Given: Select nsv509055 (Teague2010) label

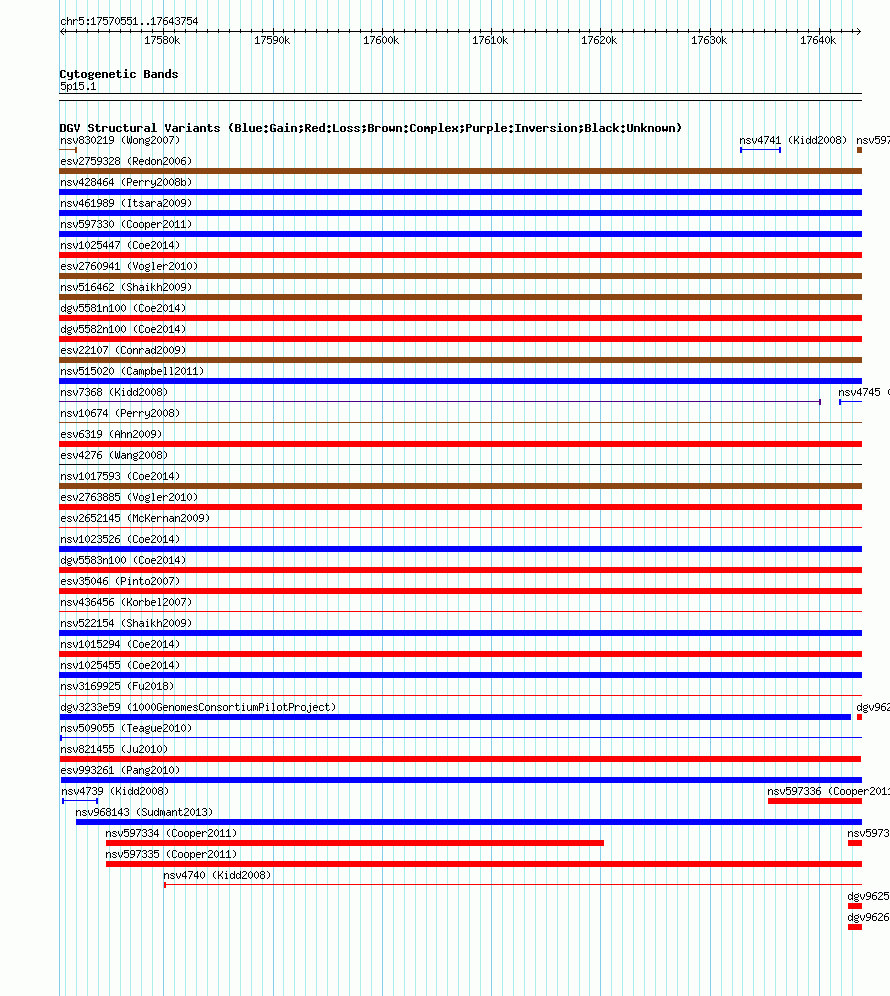Looking at the screenshot, I should [126, 727].
